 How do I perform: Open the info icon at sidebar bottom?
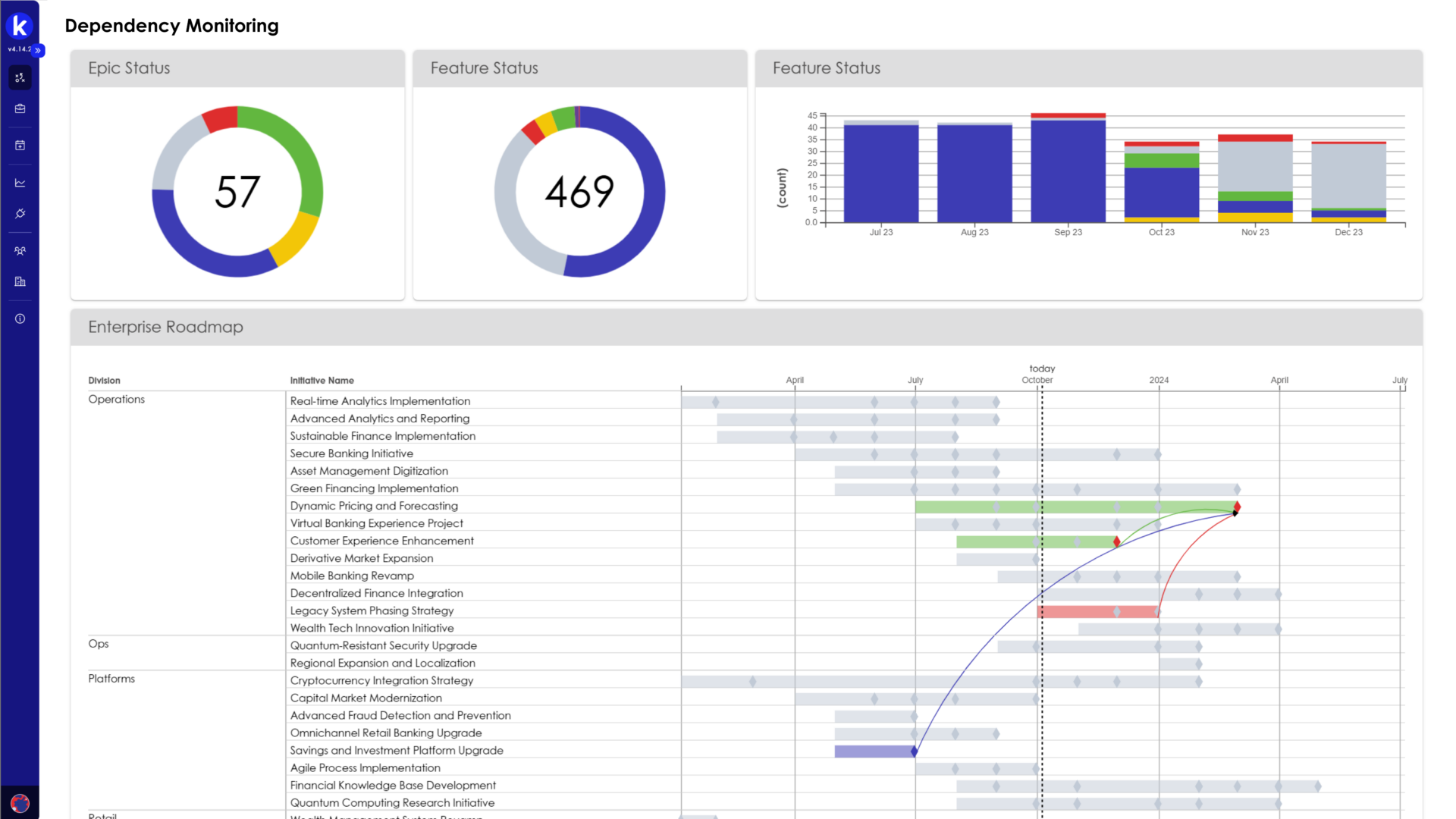pos(20,318)
